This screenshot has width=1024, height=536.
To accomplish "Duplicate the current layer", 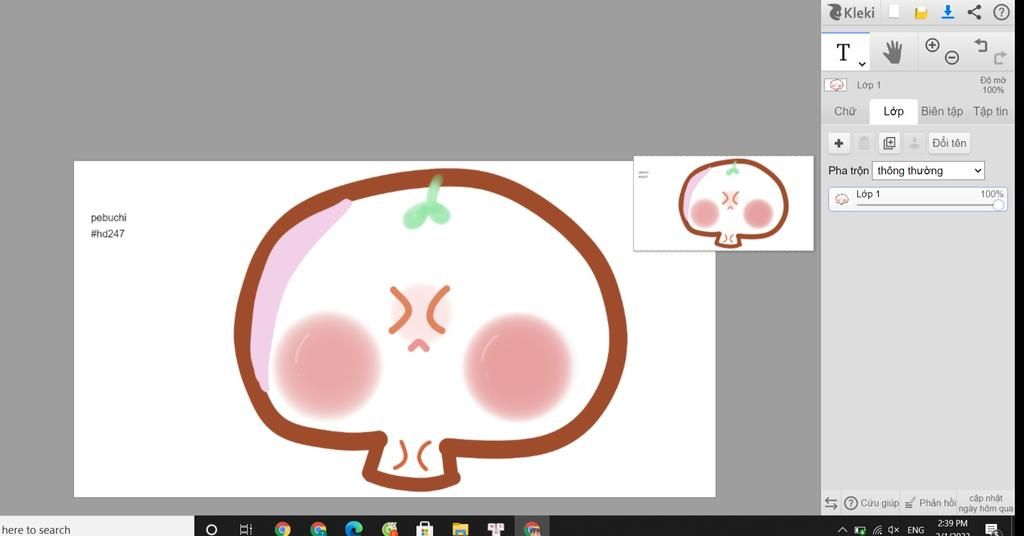I will pyautogui.click(x=889, y=143).
